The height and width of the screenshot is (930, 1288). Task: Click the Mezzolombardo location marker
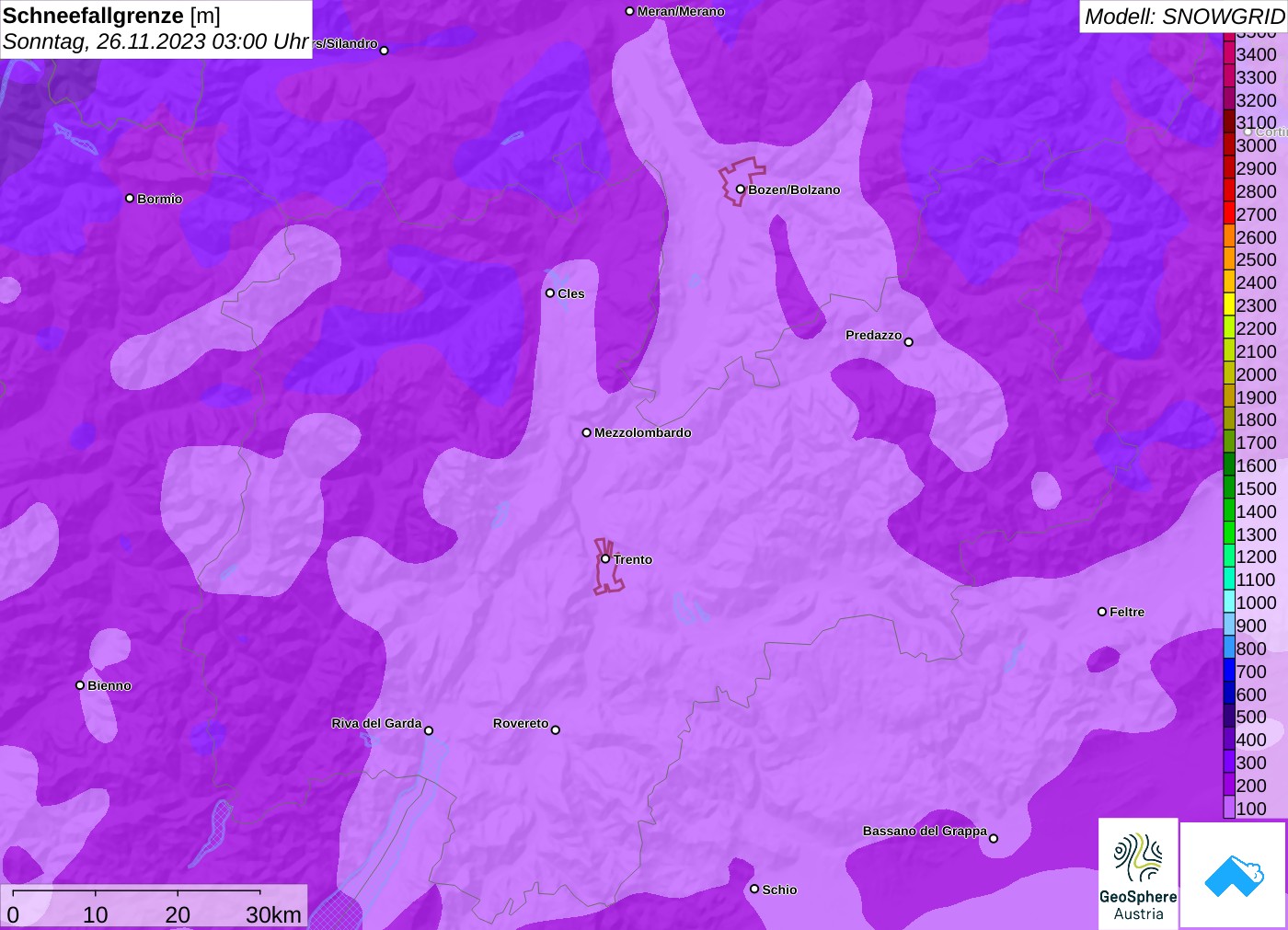pyautogui.click(x=587, y=432)
